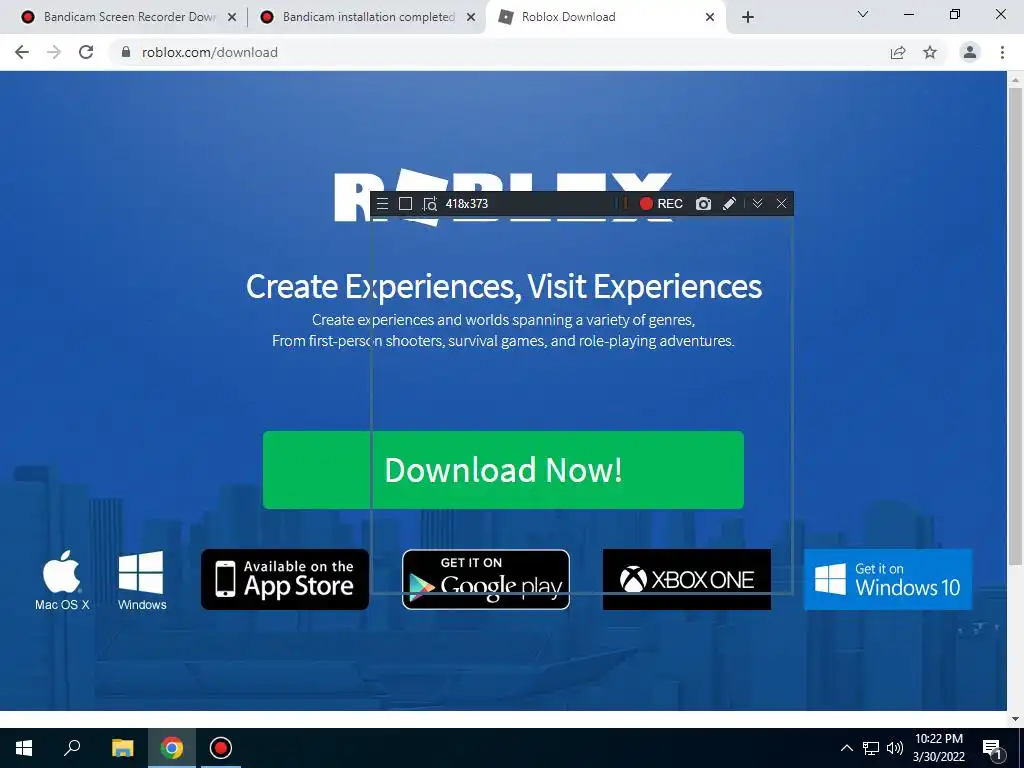Activate the Bandicam drawing pencil tool
This screenshot has height=768, width=1024.
(x=729, y=204)
